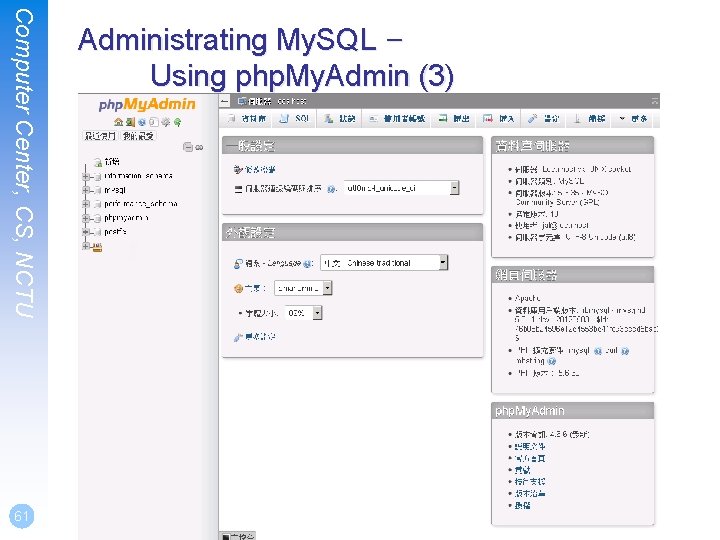Click the help icon next to Language label
720x540 pixels.
307,264
